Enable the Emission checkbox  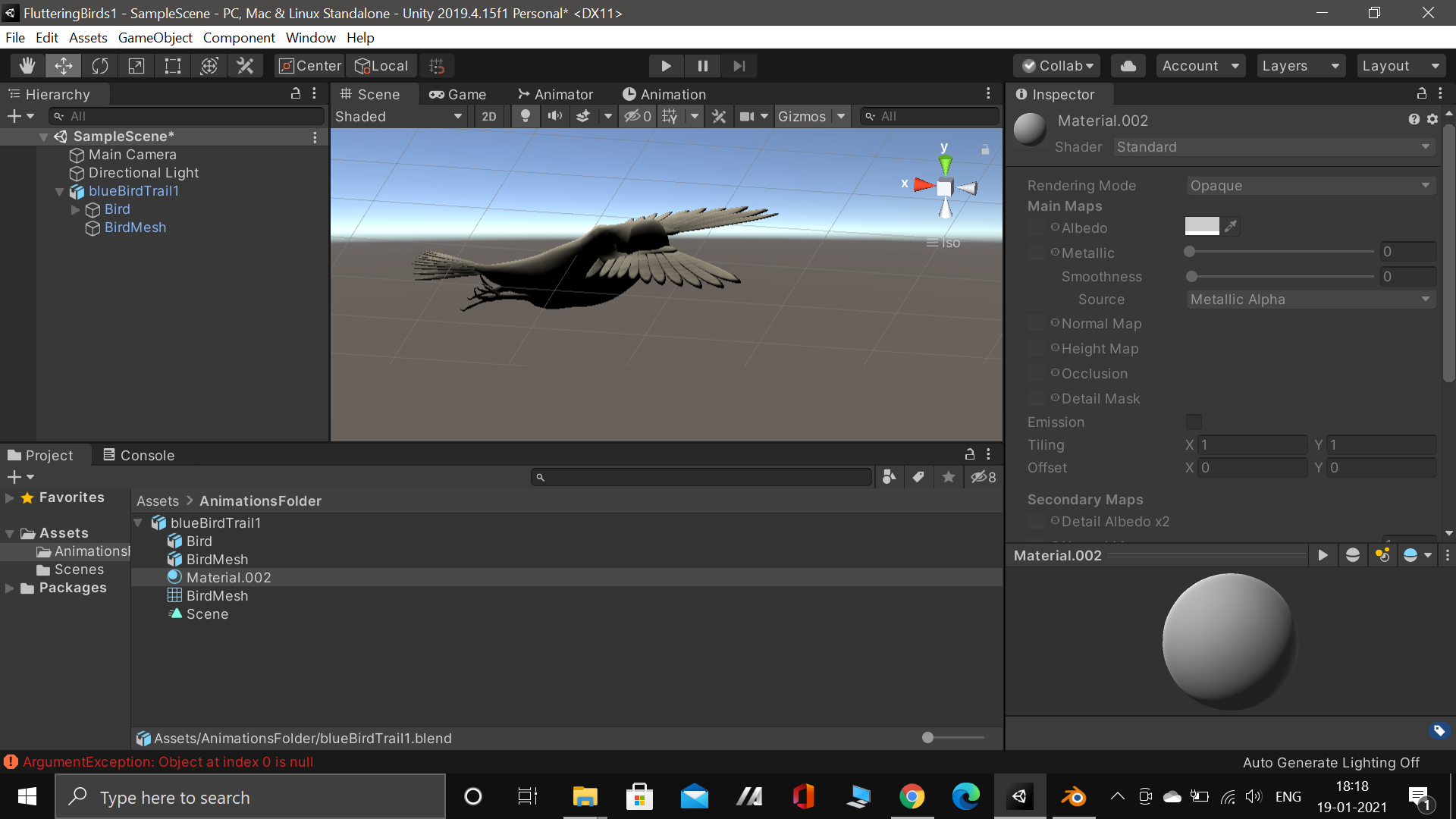click(1194, 422)
